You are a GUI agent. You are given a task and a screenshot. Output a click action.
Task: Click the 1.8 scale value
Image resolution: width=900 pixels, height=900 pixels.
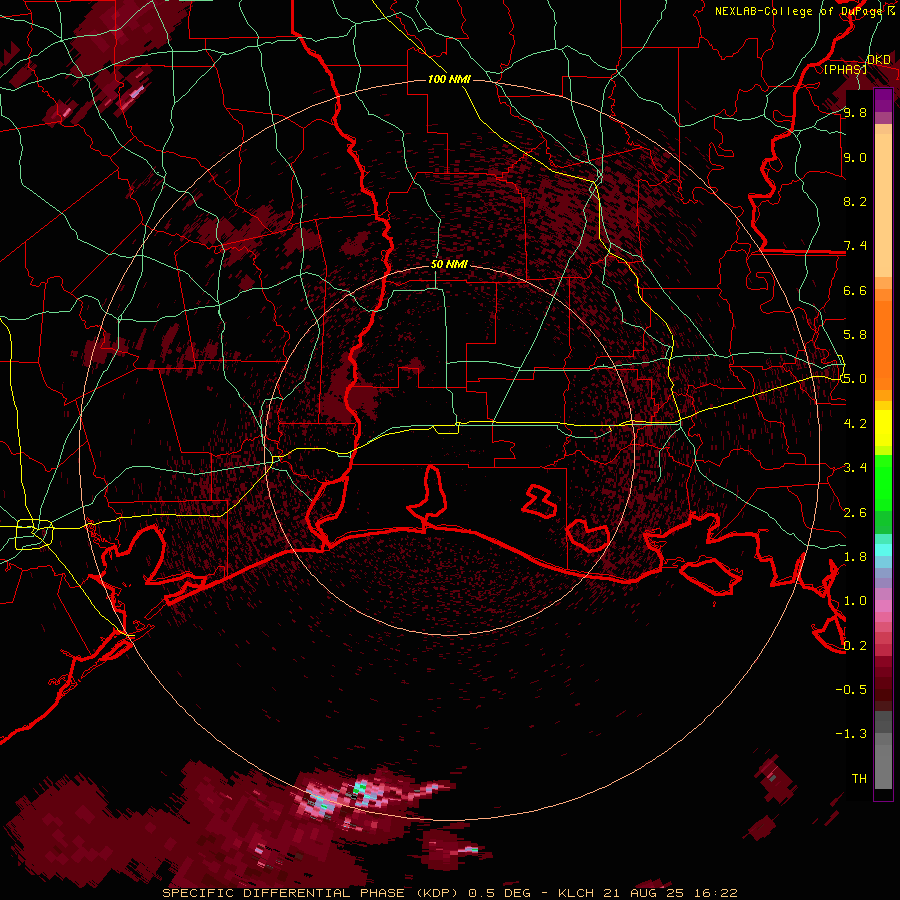click(x=855, y=557)
